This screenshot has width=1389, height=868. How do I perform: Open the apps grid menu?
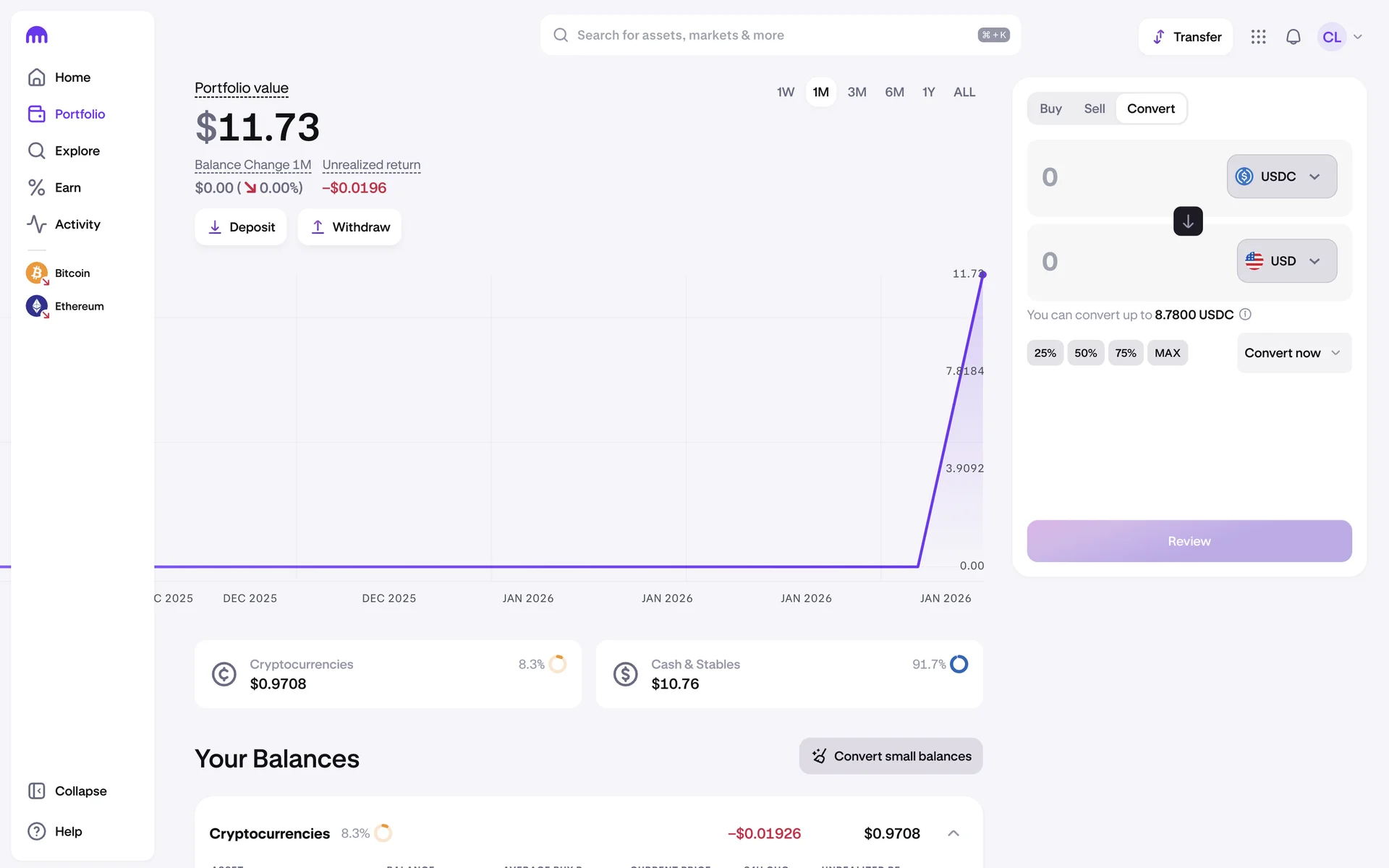pos(1258,37)
